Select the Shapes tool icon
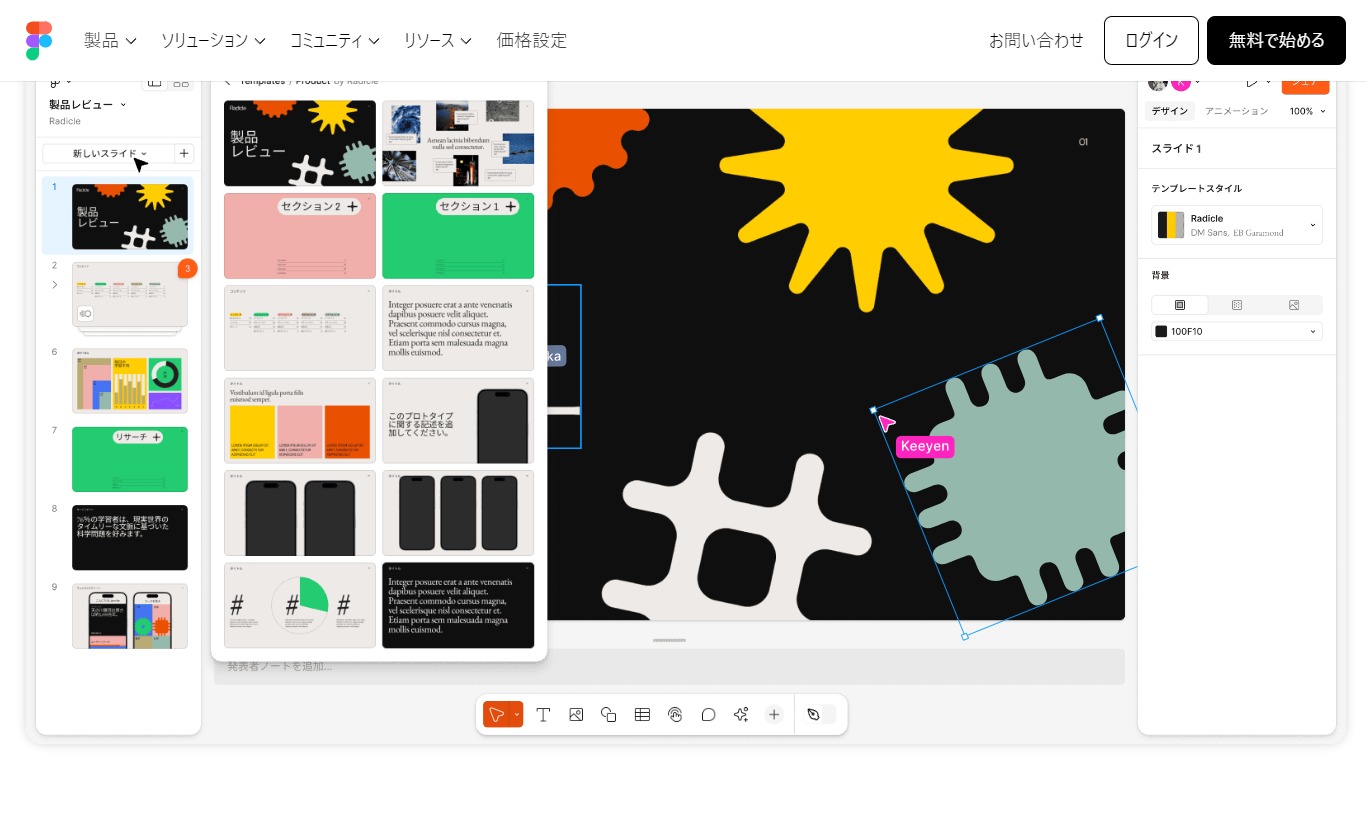 click(x=608, y=714)
